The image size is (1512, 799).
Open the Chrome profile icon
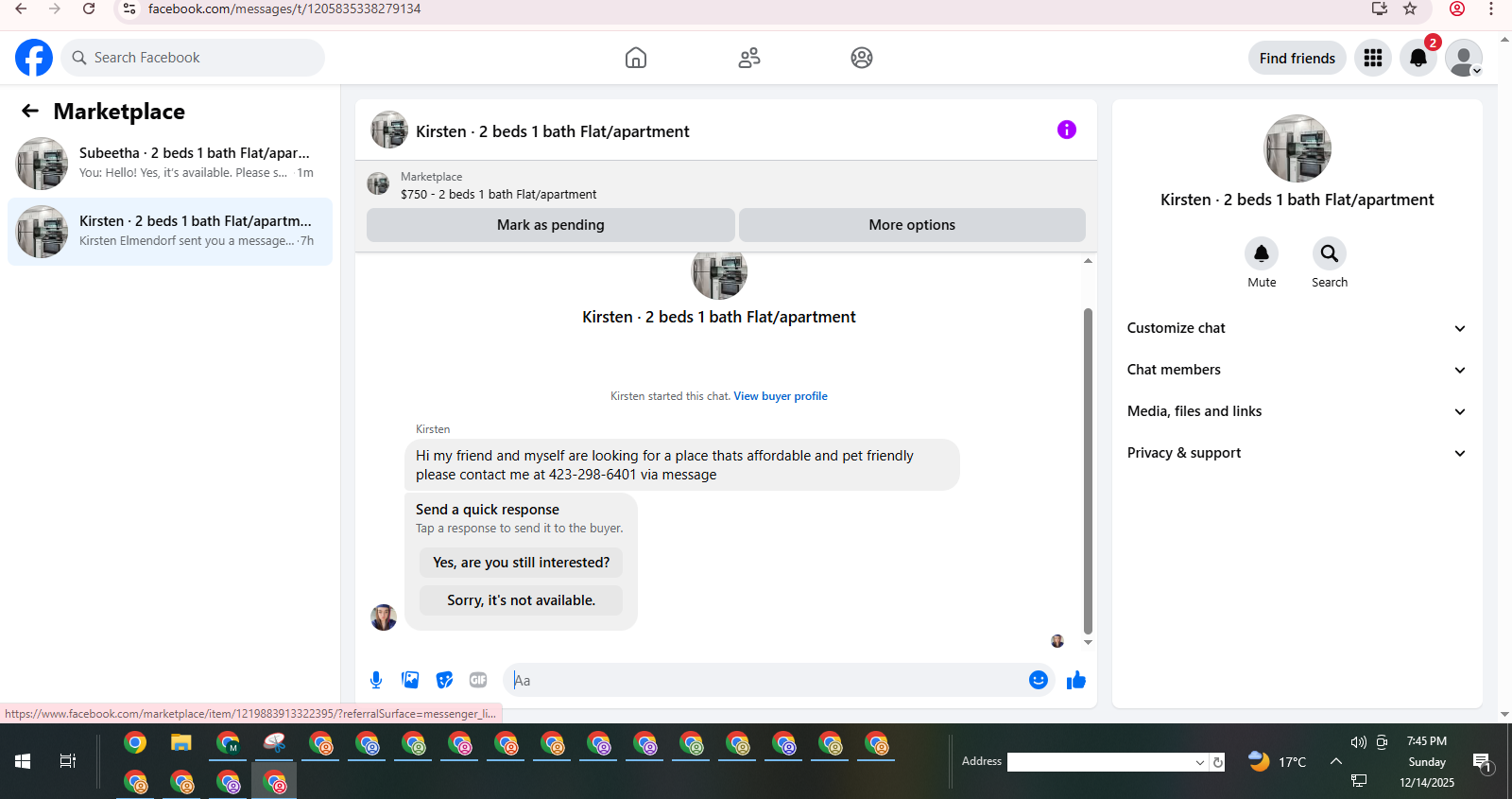pyautogui.click(x=1457, y=9)
